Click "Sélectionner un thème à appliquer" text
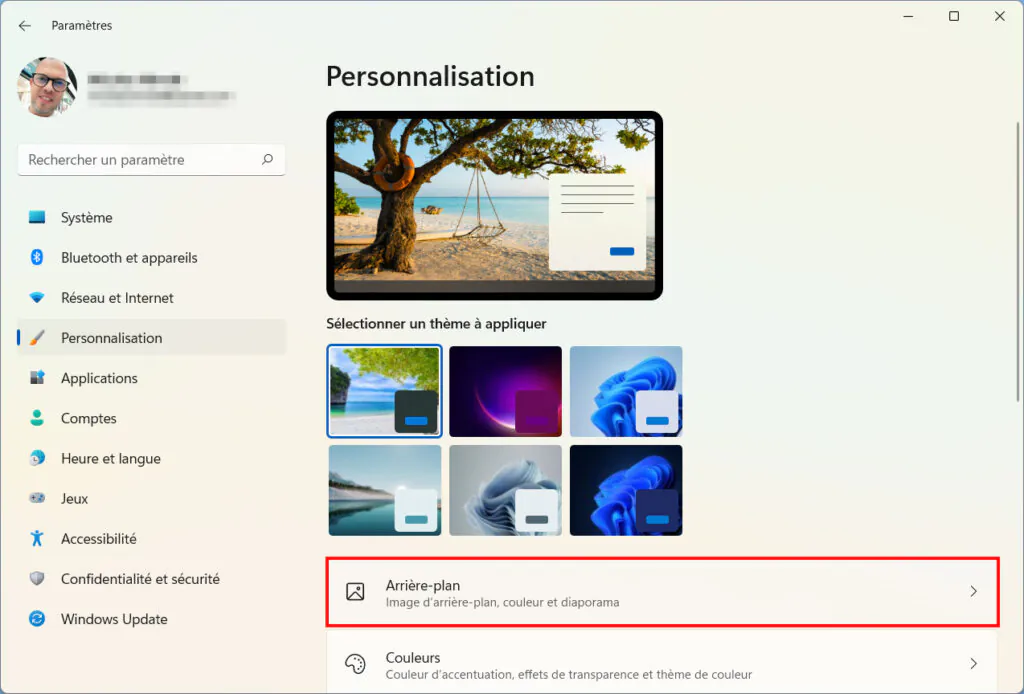The image size is (1024, 694). click(x=436, y=324)
